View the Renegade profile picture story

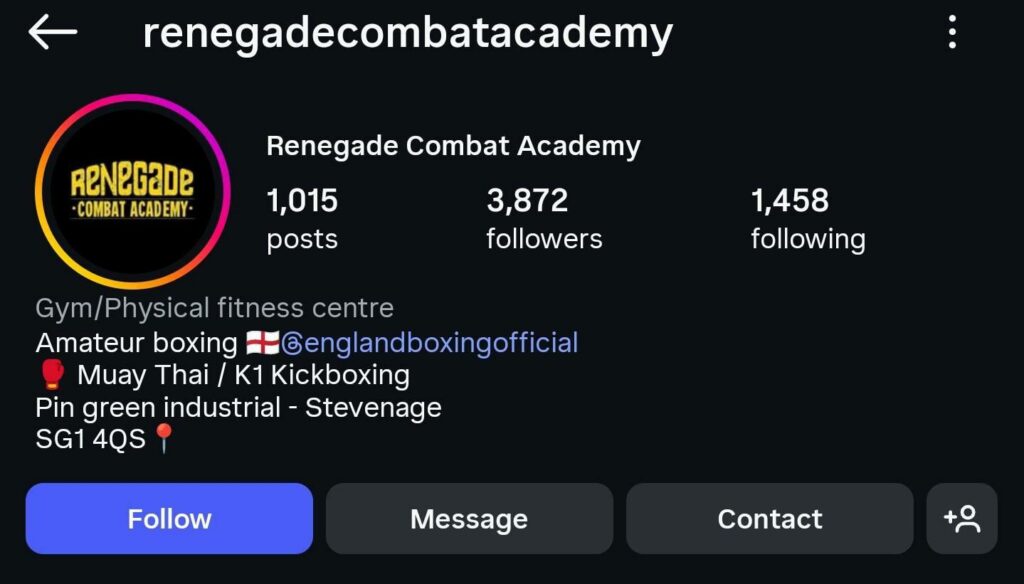132,192
